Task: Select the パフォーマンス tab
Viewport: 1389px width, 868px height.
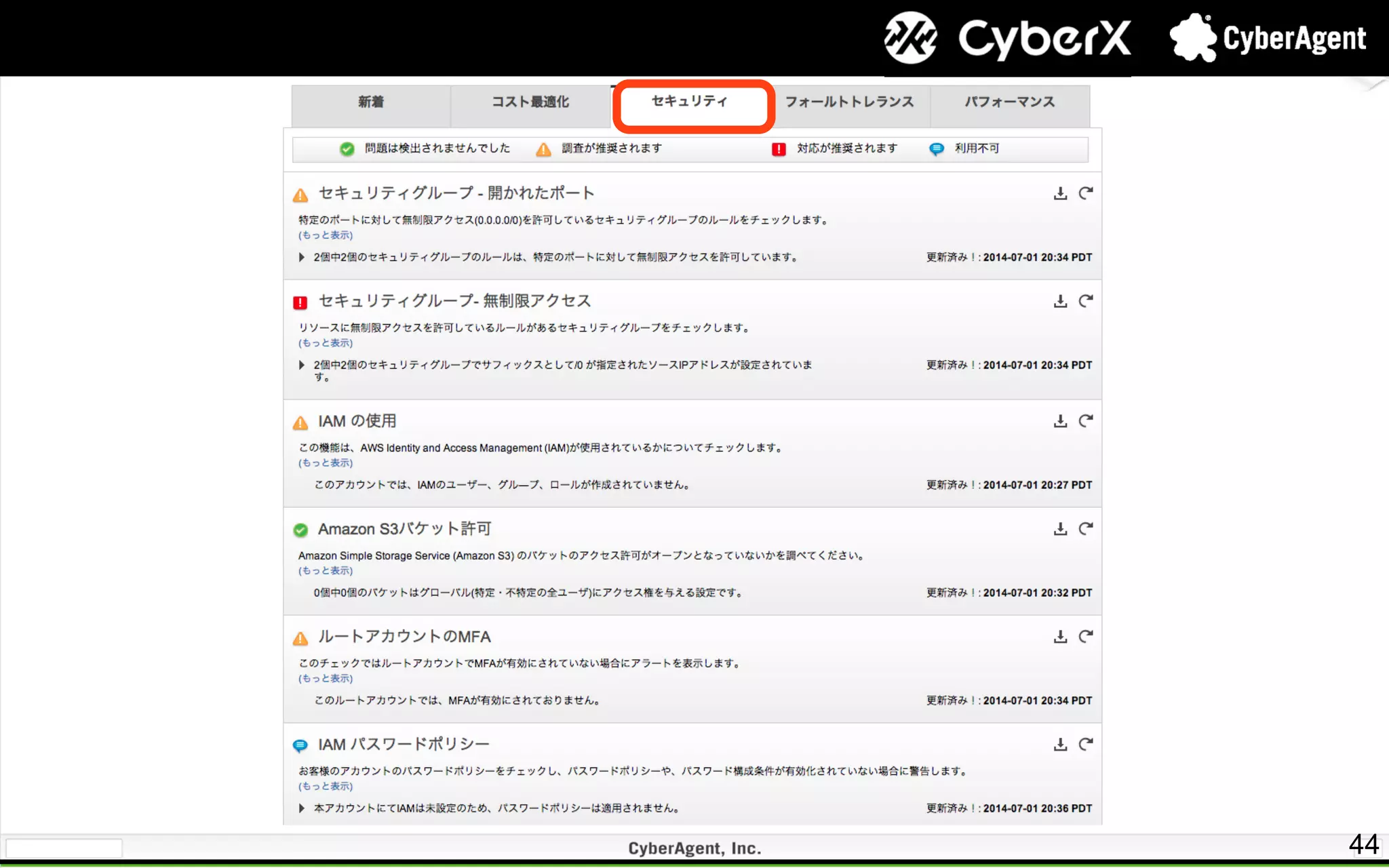Action: 1009,102
